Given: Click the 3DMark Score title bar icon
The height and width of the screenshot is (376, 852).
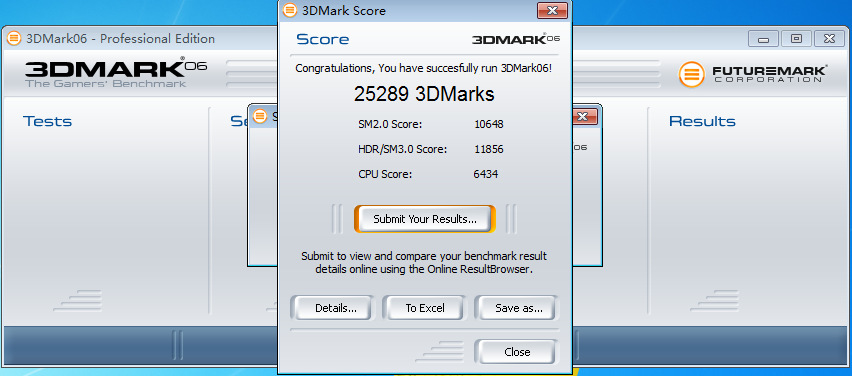Looking at the screenshot, I should (x=290, y=10).
